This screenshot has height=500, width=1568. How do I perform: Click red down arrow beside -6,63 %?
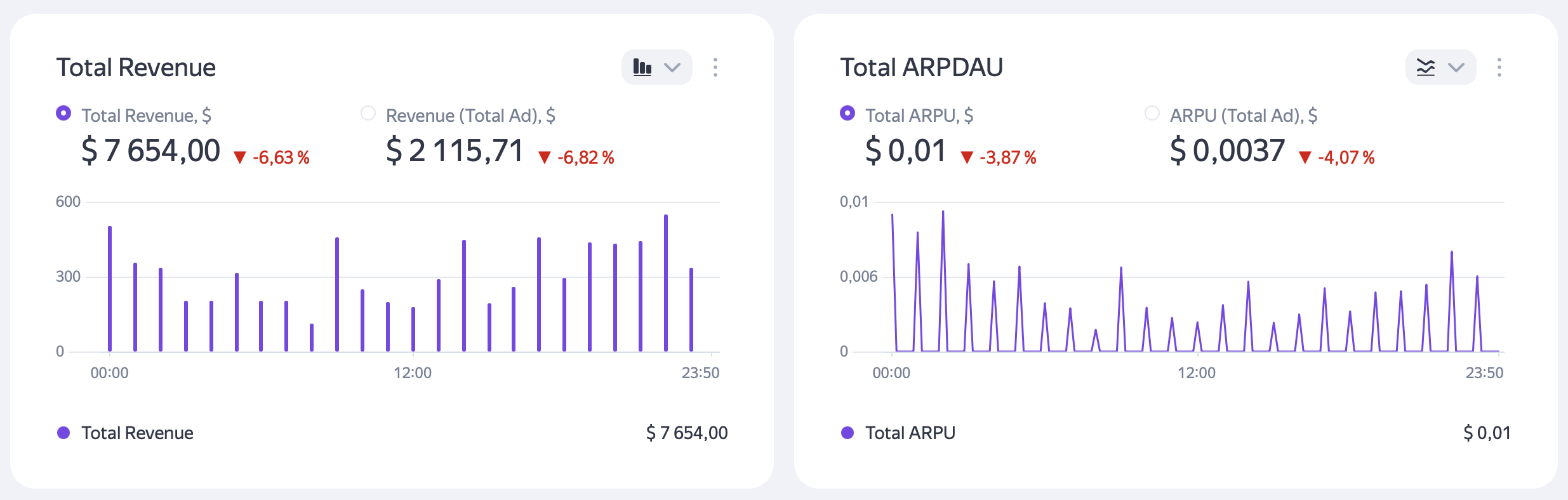point(239,157)
